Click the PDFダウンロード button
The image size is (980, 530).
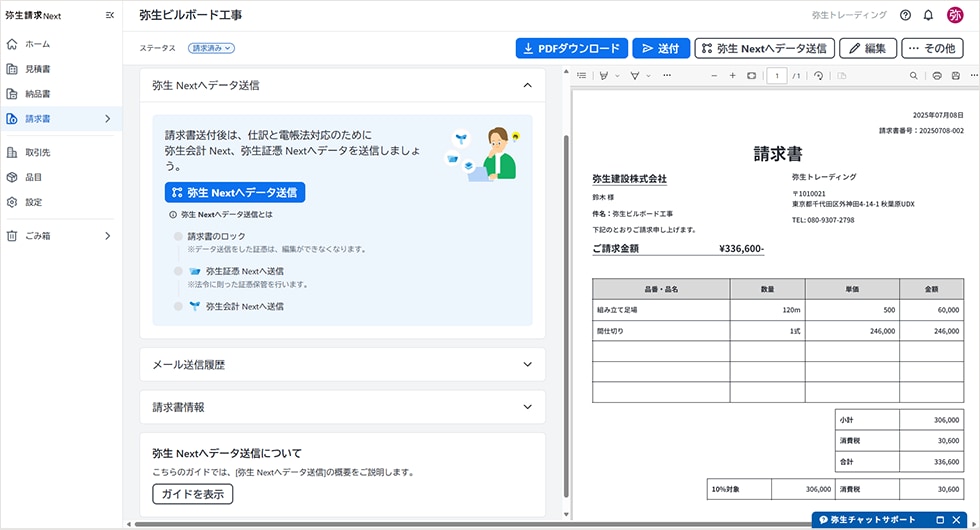pyautogui.click(x=572, y=48)
